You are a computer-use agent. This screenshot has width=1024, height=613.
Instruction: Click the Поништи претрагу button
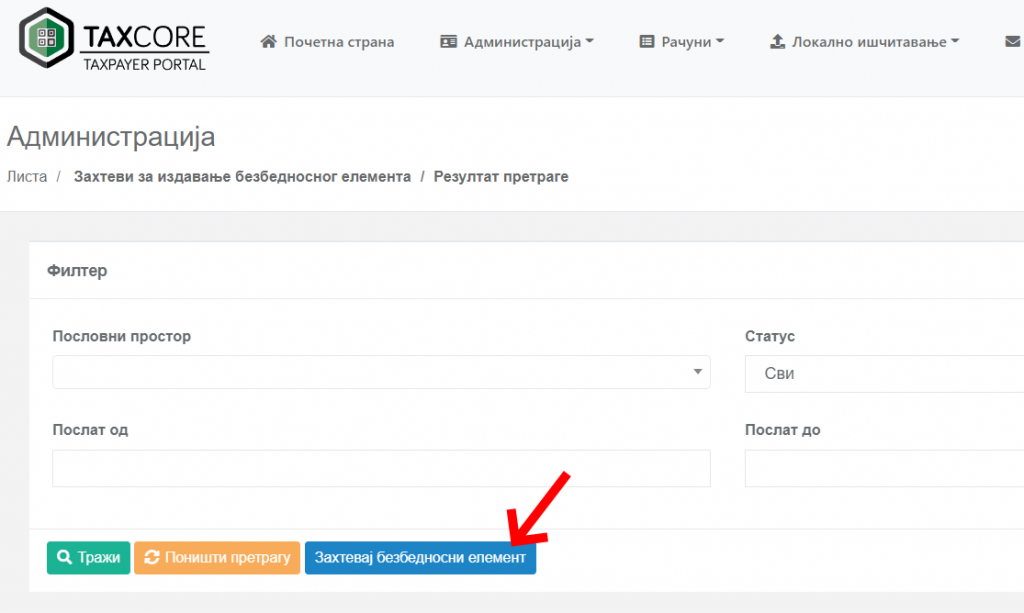click(x=217, y=558)
